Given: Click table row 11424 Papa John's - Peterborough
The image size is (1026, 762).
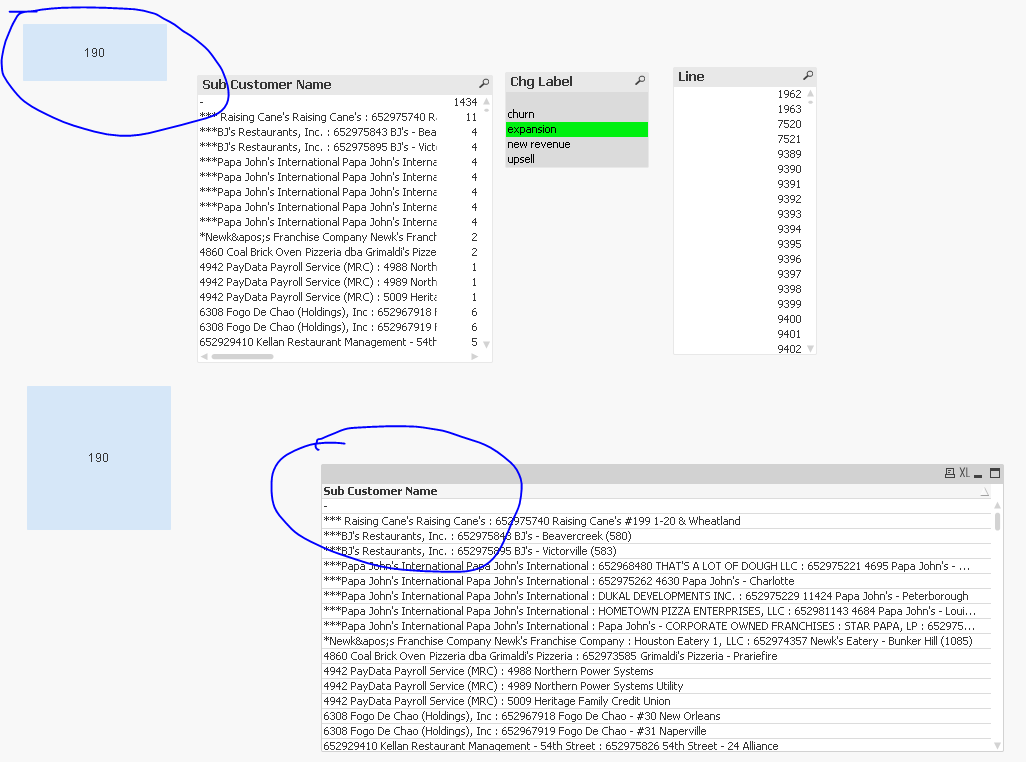Looking at the screenshot, I should 656,597.
